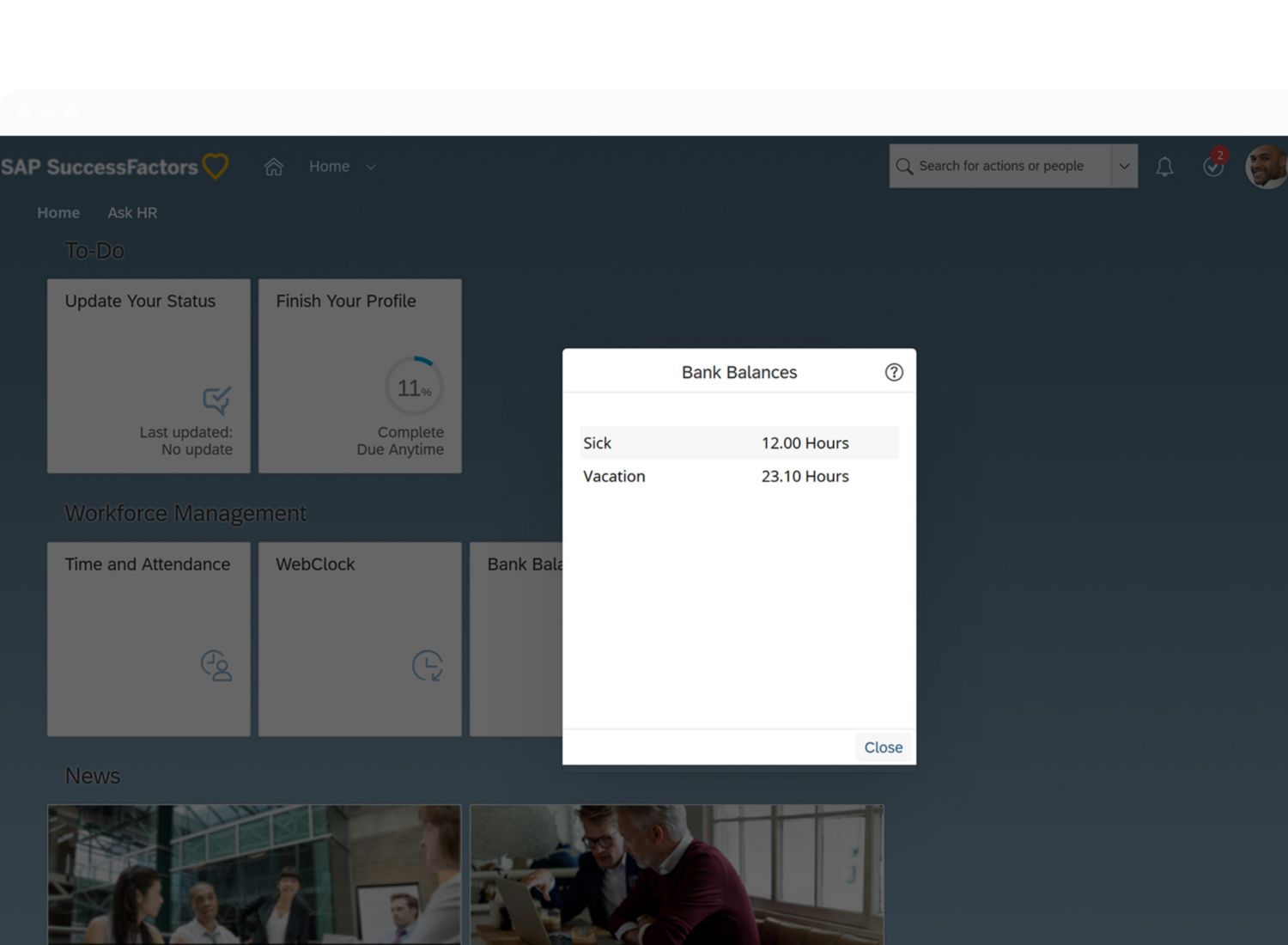1288x945 pixels.
Task: Click the Time and Attendance clock icon
Action: (216, 666)
